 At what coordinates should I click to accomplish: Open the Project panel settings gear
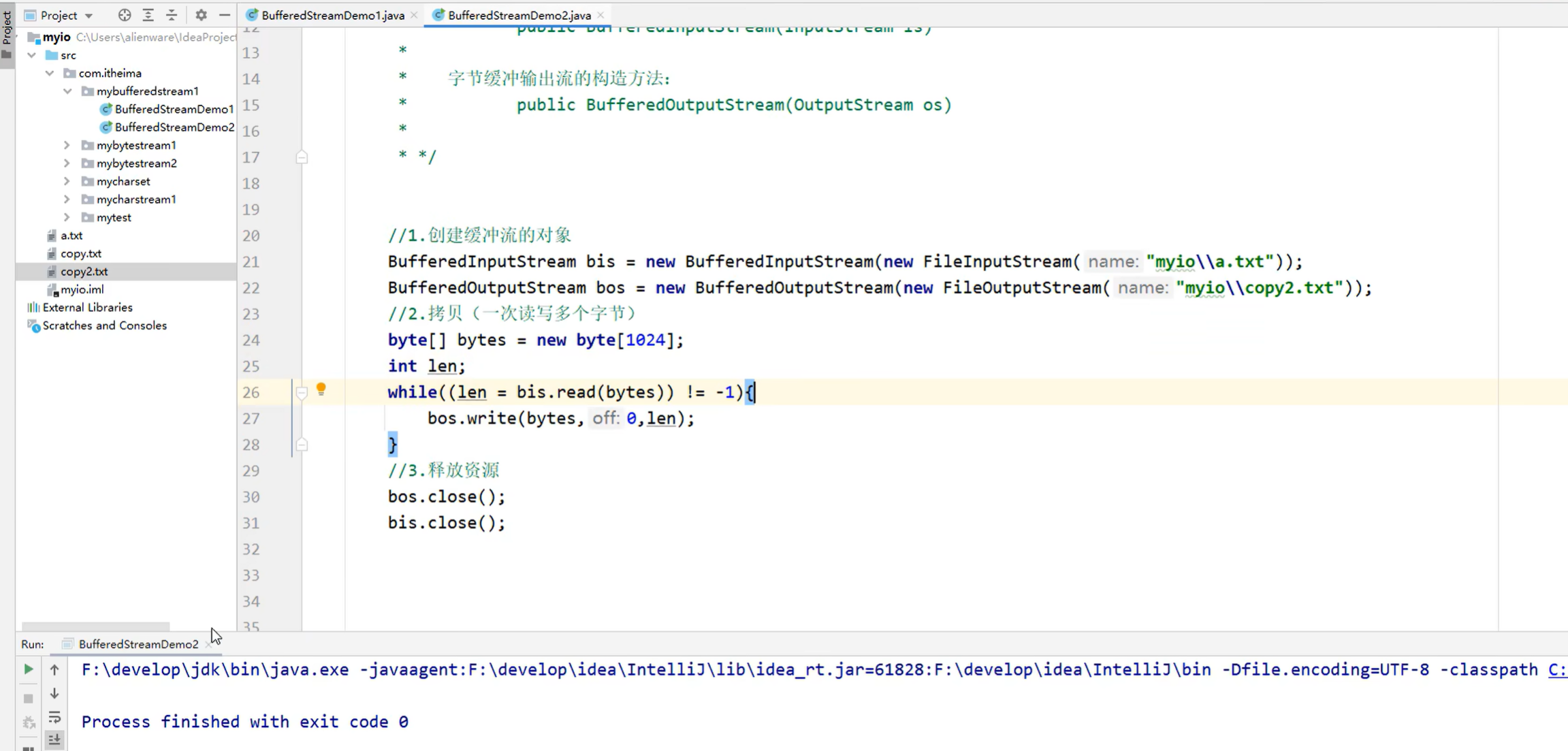pos(201,14)
